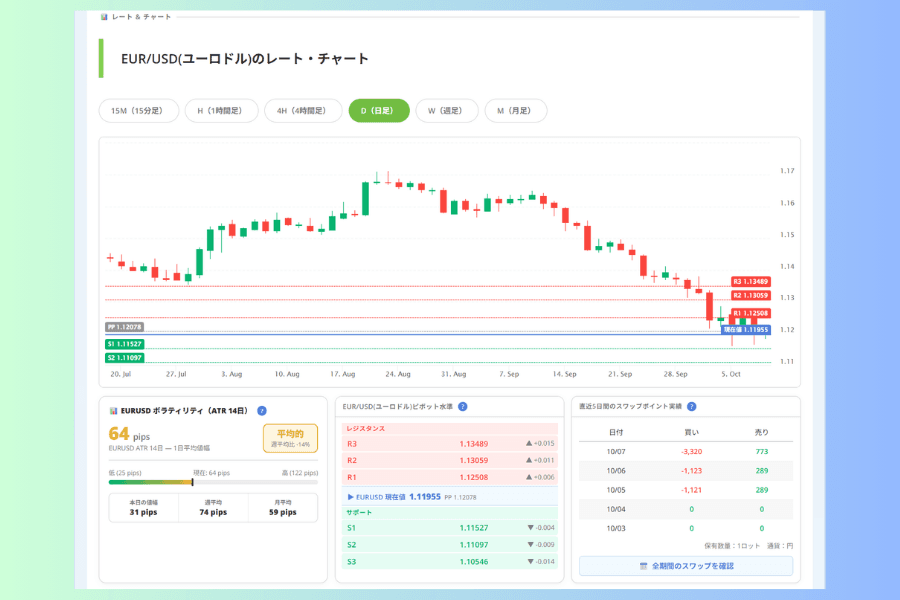The image size is (900, 600).
Task: Open help icon next to スワップポイント実績 title
Action: (692, 407)
